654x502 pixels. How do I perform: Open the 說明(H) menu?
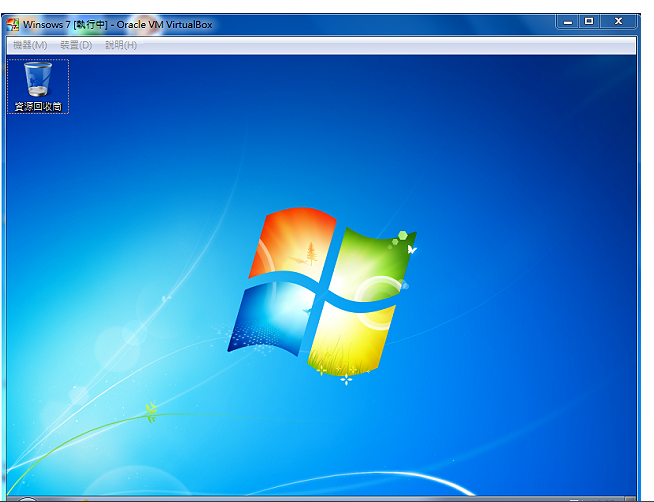click(121, 45)
